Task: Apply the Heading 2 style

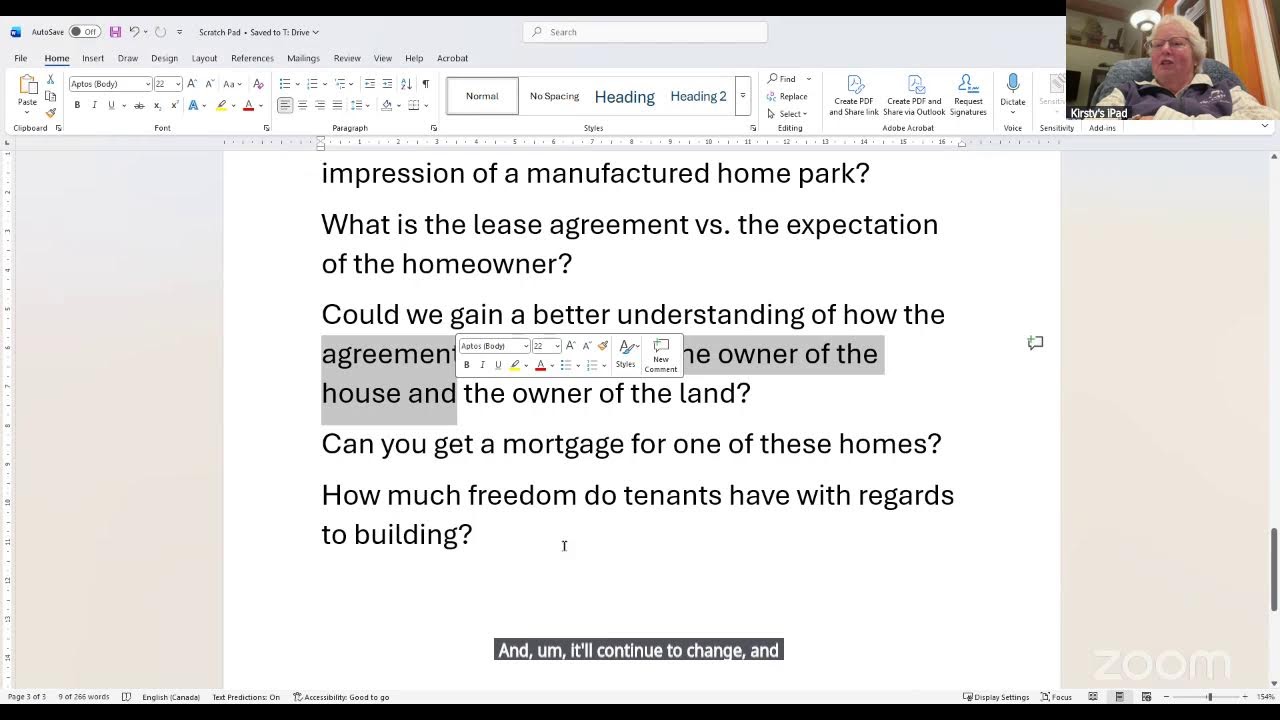Action: point(698,96)
